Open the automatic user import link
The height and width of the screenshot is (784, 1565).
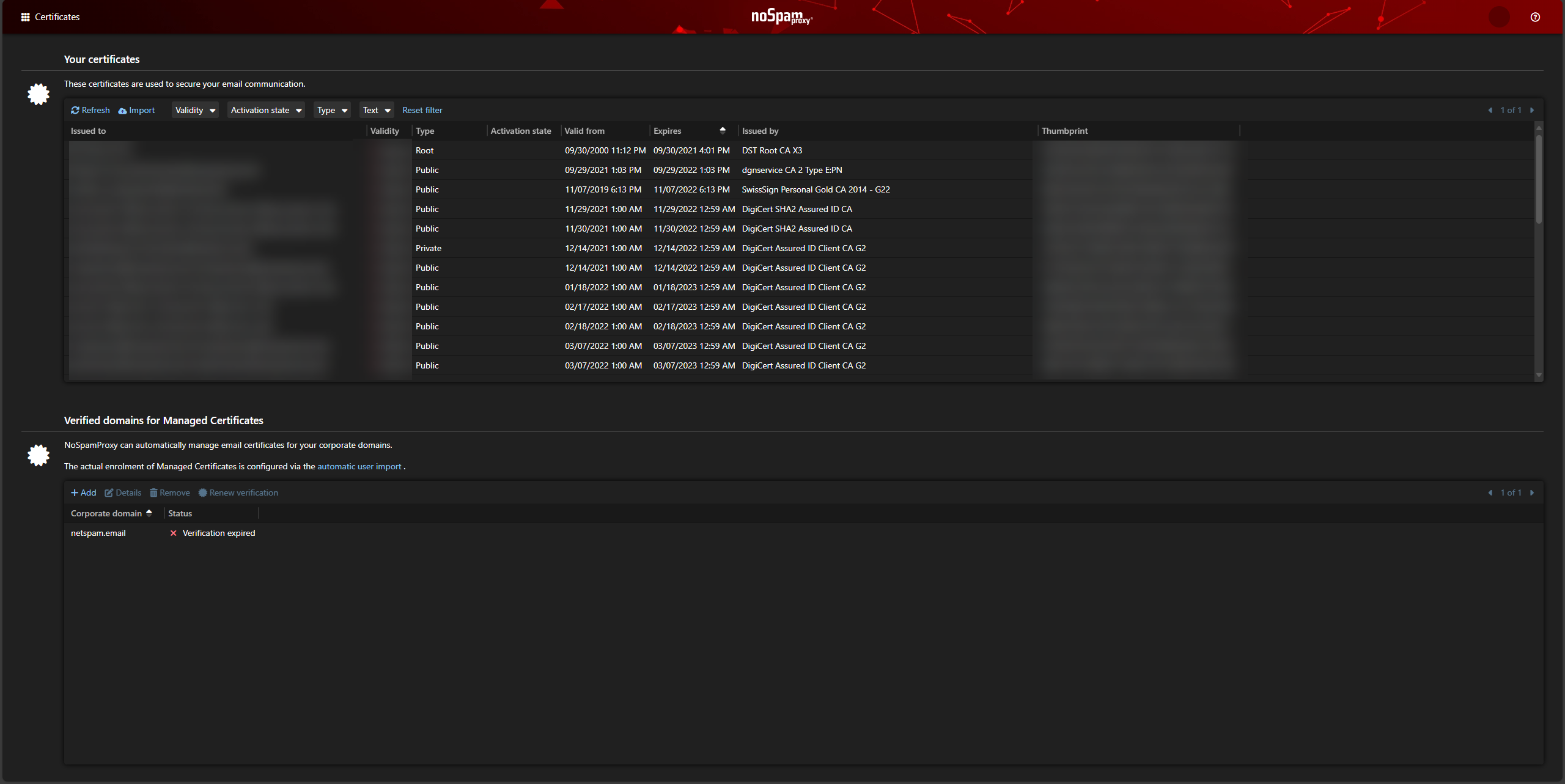pyautogui.click(x=359, y=467)
